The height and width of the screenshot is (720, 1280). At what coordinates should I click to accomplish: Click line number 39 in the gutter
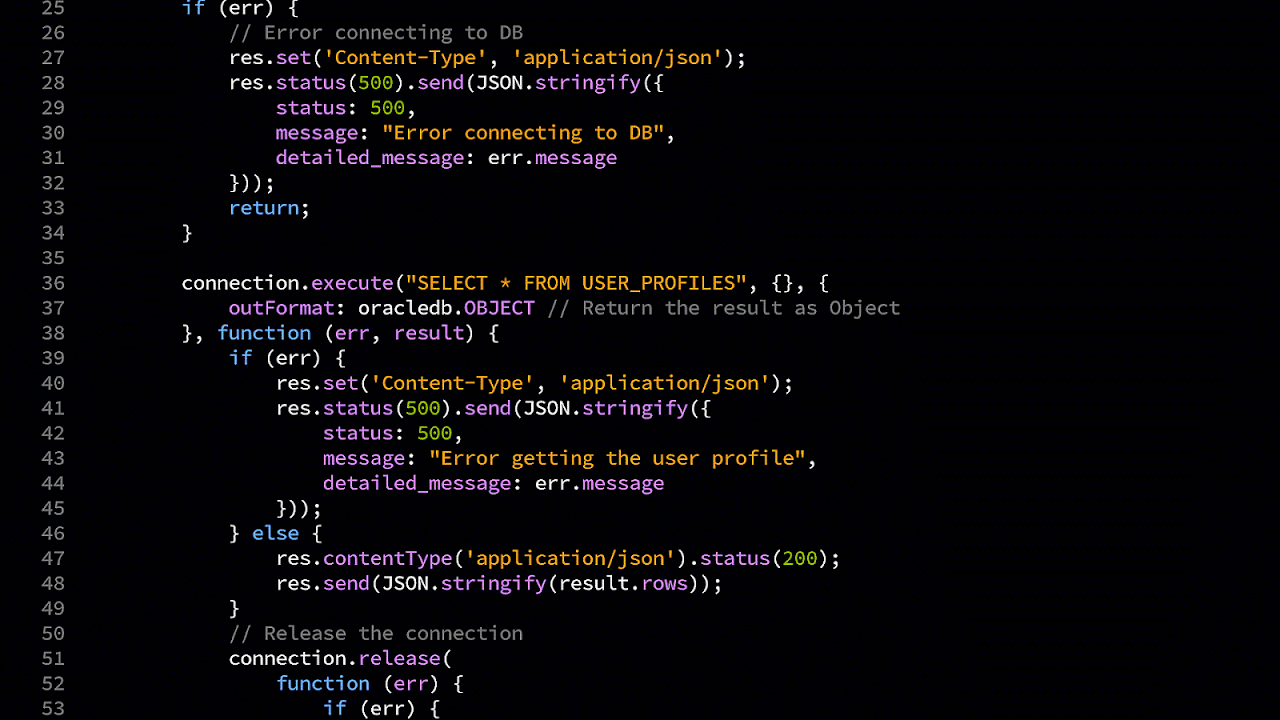(x=53, y=358)
